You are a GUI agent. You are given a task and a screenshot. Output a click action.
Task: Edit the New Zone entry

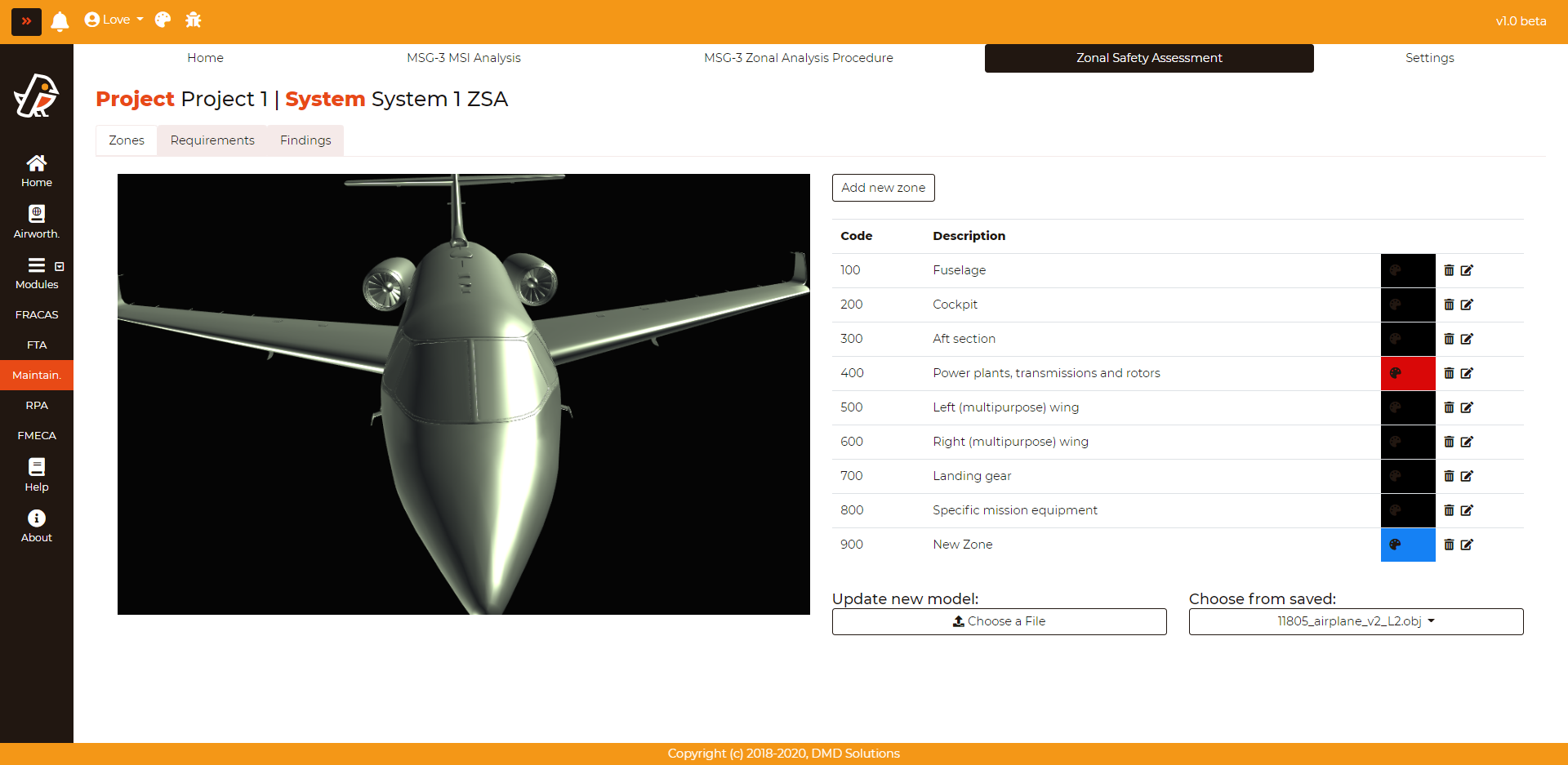[x=1467, y=545]
